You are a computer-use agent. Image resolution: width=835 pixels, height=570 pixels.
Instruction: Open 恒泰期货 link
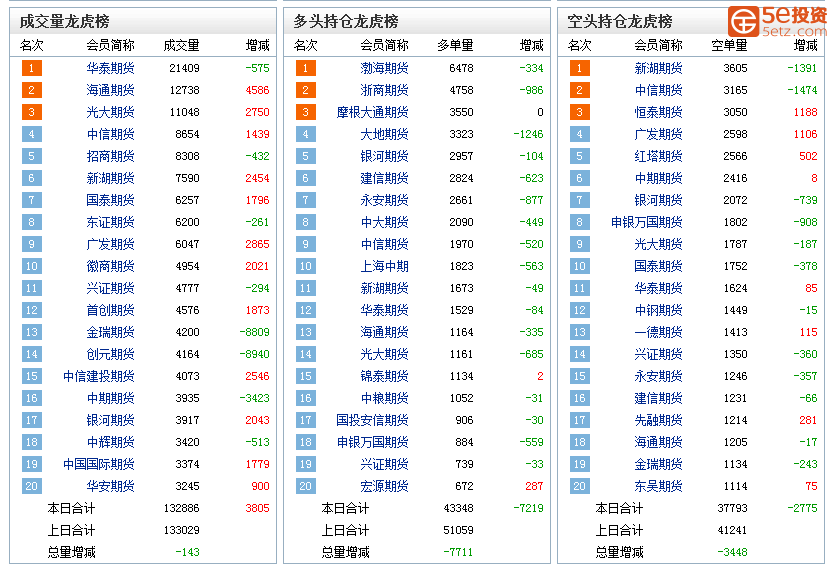click(659, 112)
